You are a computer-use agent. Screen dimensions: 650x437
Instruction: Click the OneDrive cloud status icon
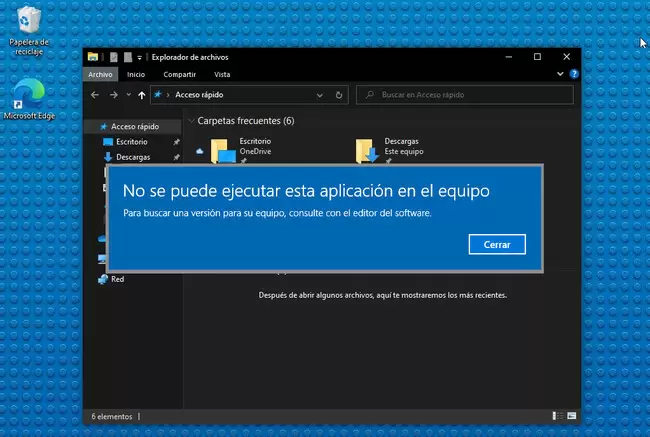pyautogui.click(x=200, y=151)
